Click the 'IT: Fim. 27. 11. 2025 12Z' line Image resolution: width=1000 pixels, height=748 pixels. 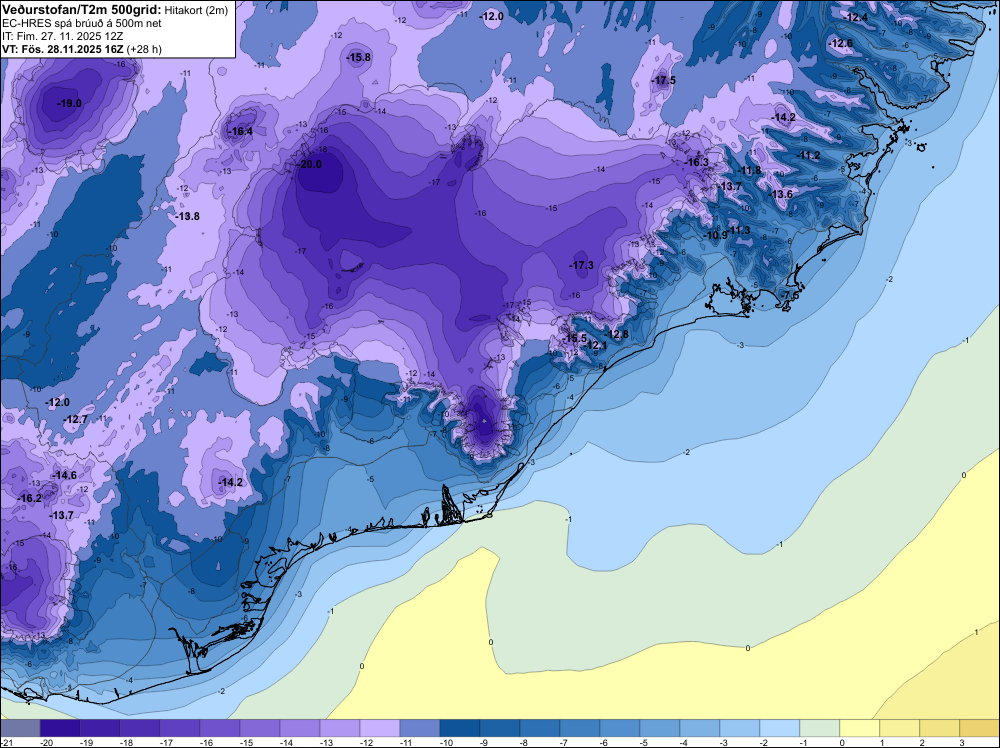(62, 36)
